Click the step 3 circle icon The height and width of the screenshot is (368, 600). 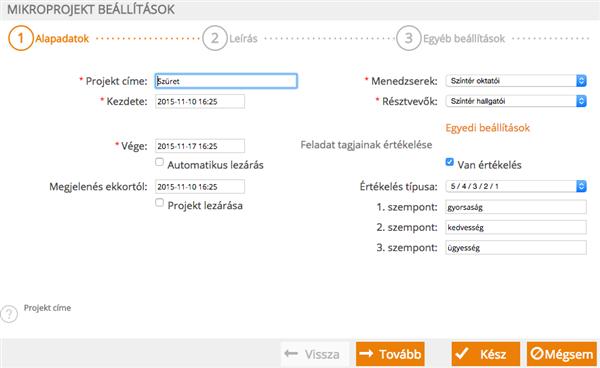(409, 38)
